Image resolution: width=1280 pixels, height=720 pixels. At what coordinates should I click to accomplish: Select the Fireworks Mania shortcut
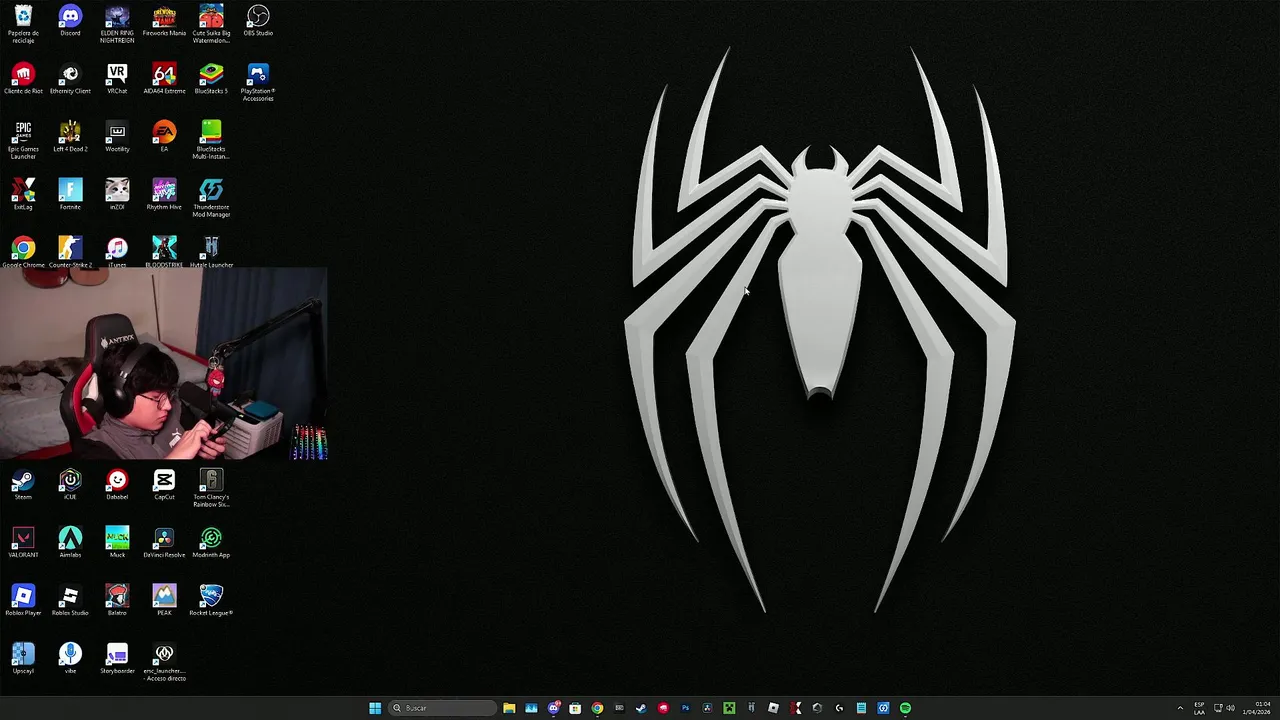coord(164,21)
